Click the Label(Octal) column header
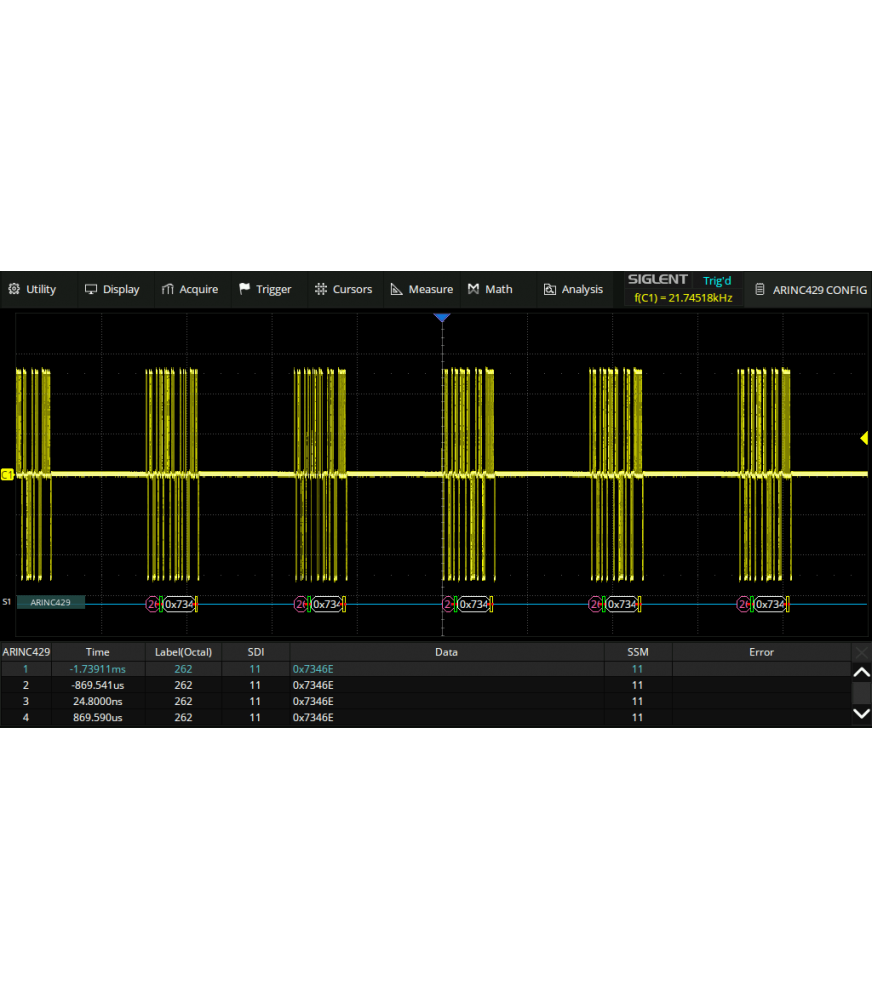This screenshot has width=872, height=1000. 184,652
